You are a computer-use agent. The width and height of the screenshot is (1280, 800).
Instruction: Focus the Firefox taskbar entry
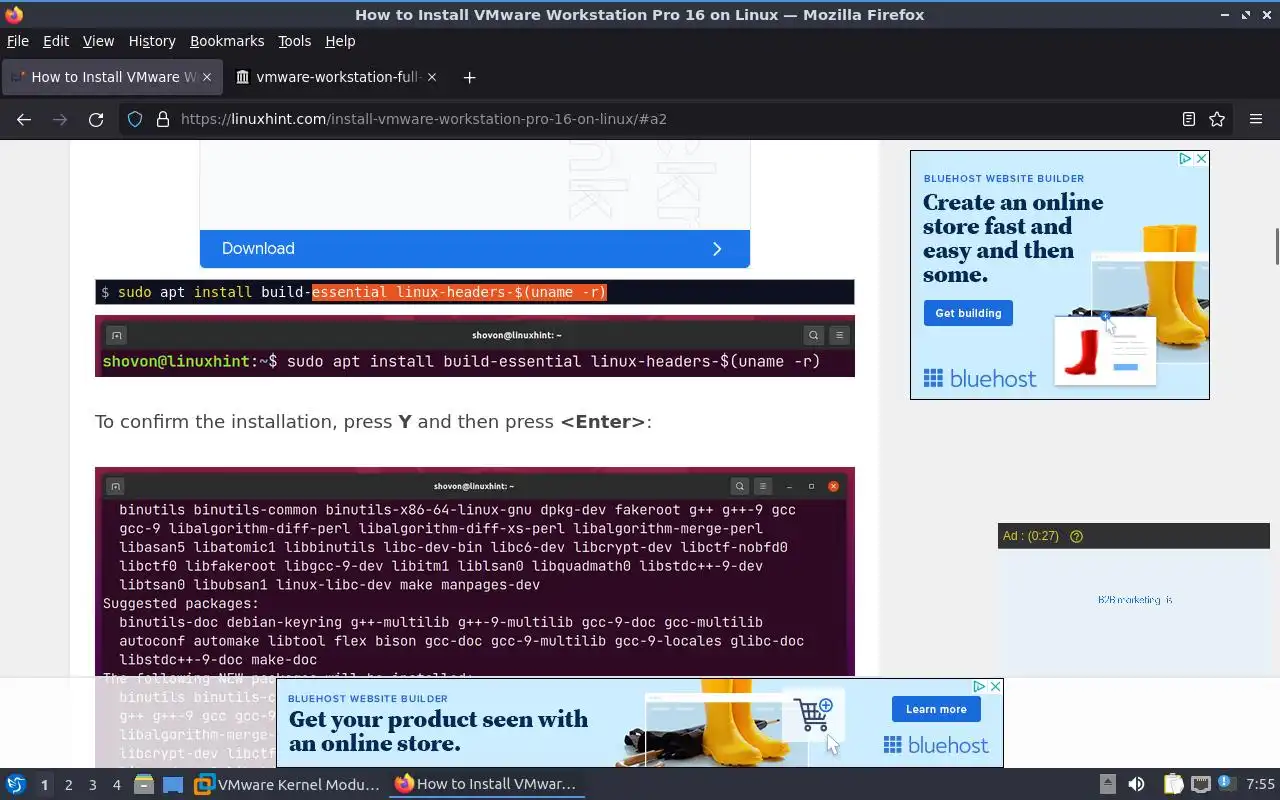point(487,785)
